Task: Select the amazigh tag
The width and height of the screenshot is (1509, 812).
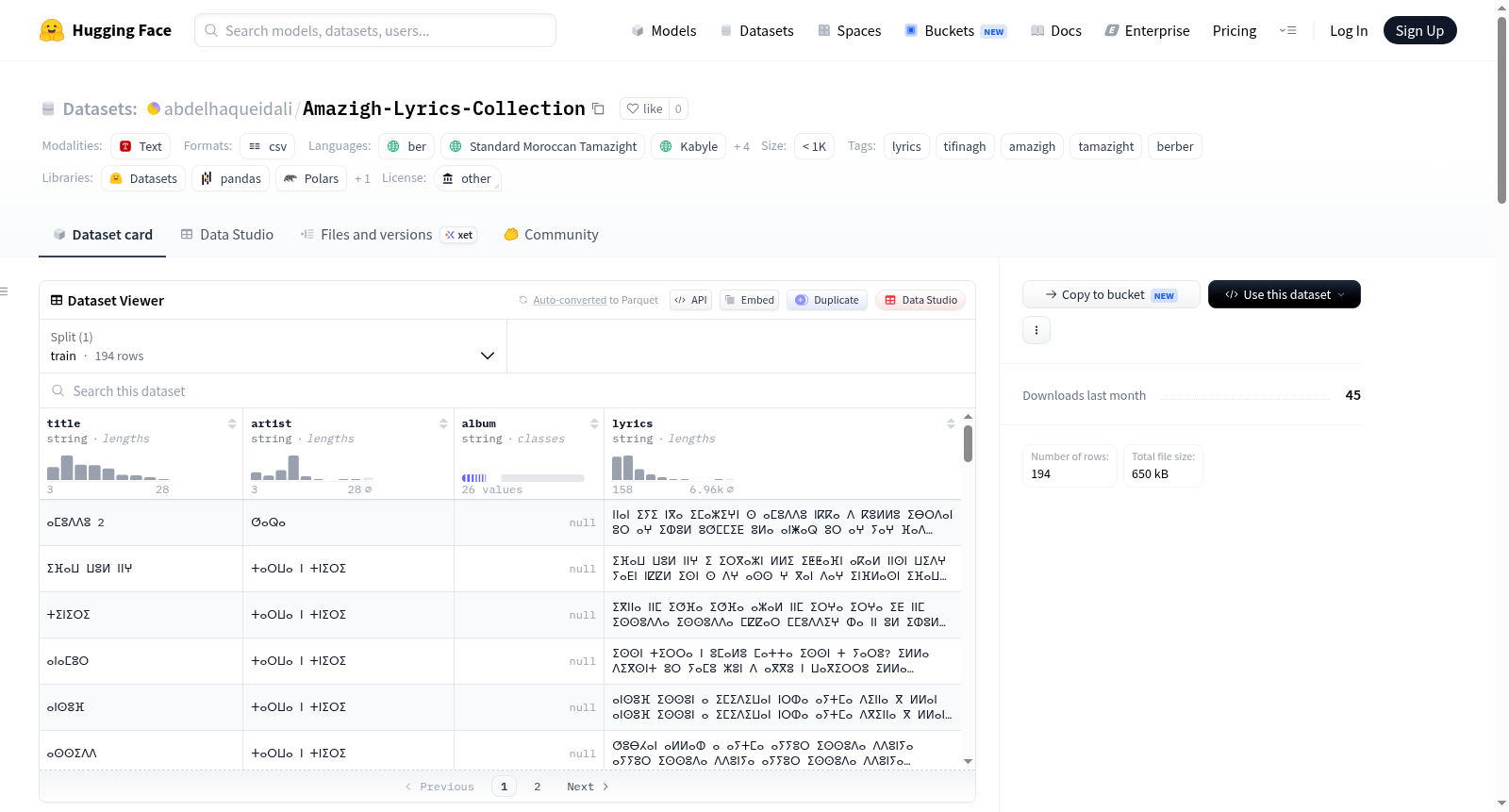Action: [1032, 146]
